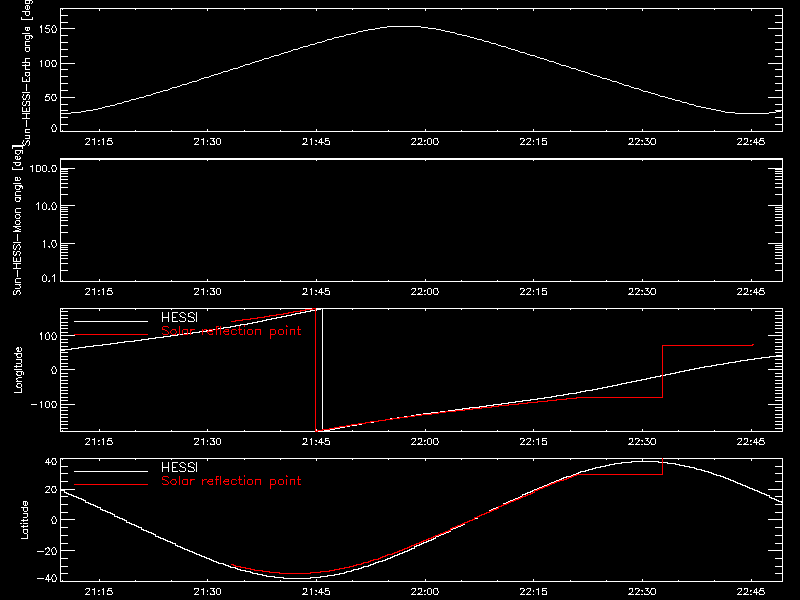Click 21:15 time label under Earth angle plot
The image size is (800, 600).
(98, 142)
